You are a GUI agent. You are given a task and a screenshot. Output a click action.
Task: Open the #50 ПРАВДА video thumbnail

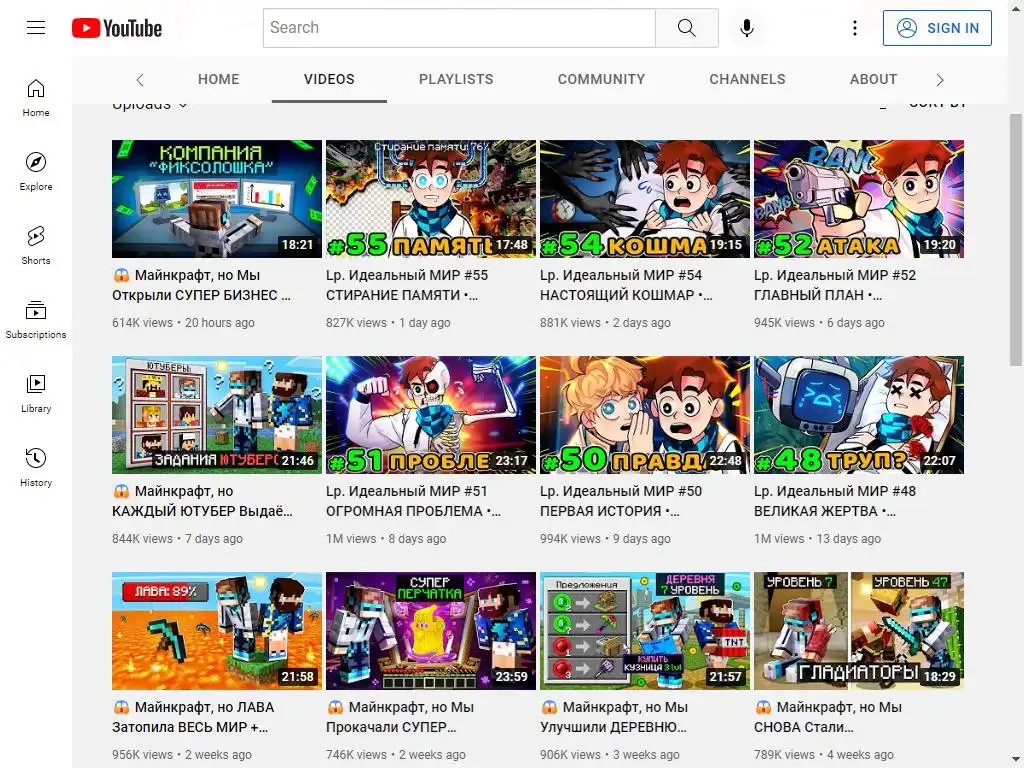(645, 415)
